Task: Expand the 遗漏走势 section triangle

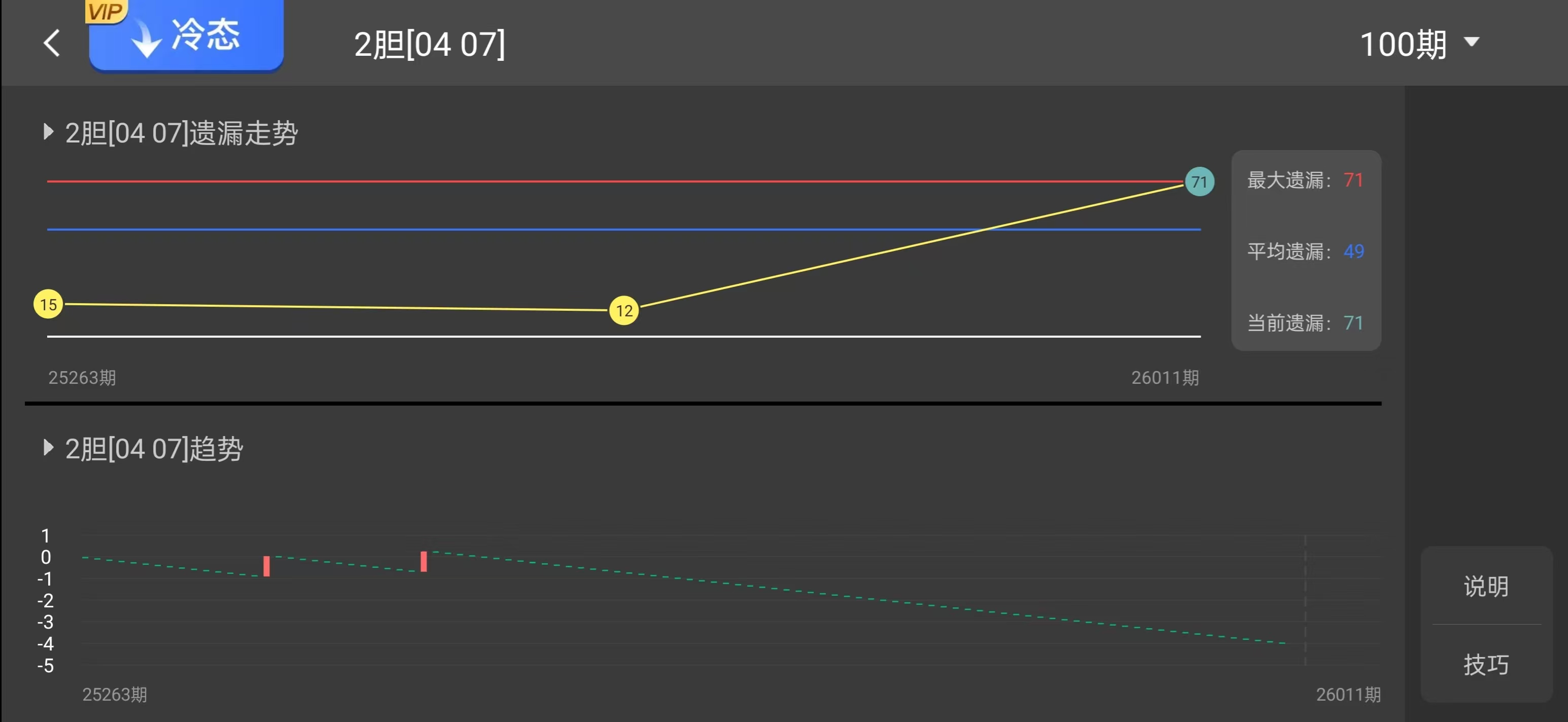Action: [48, 132]
